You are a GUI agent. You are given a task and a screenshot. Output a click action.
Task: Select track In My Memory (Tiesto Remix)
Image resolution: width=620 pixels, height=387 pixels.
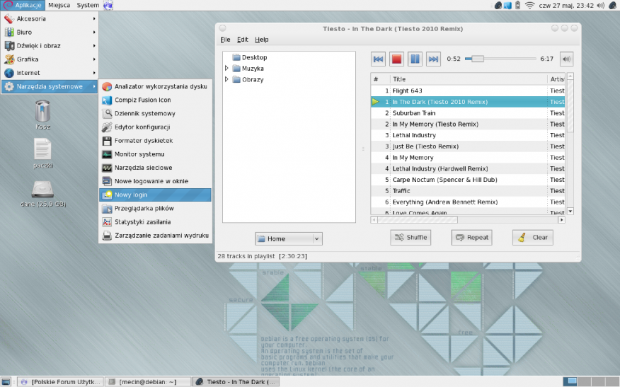(468, 124)
